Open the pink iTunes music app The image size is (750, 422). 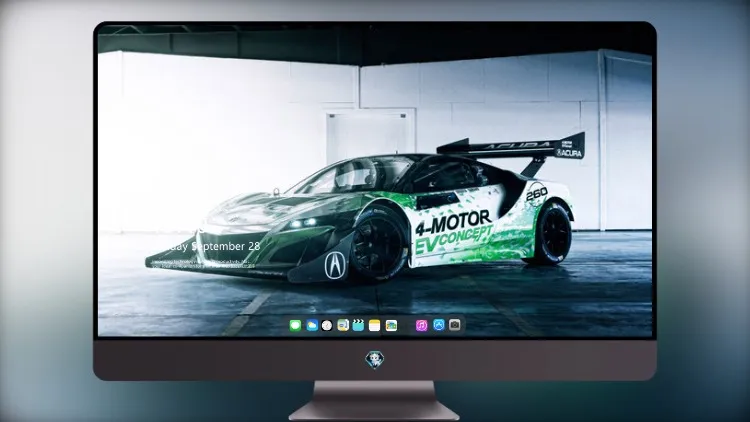click(x=421, y=325)
